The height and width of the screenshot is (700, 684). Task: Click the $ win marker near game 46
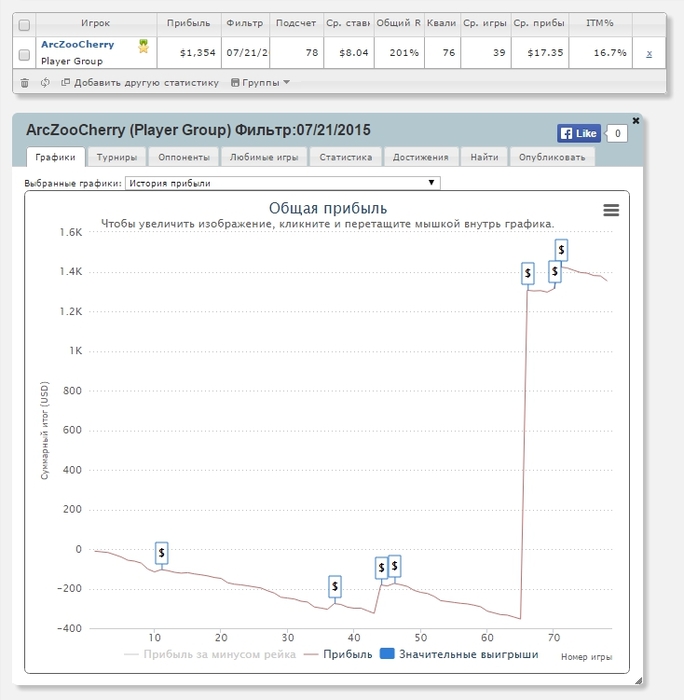[395, 567]
